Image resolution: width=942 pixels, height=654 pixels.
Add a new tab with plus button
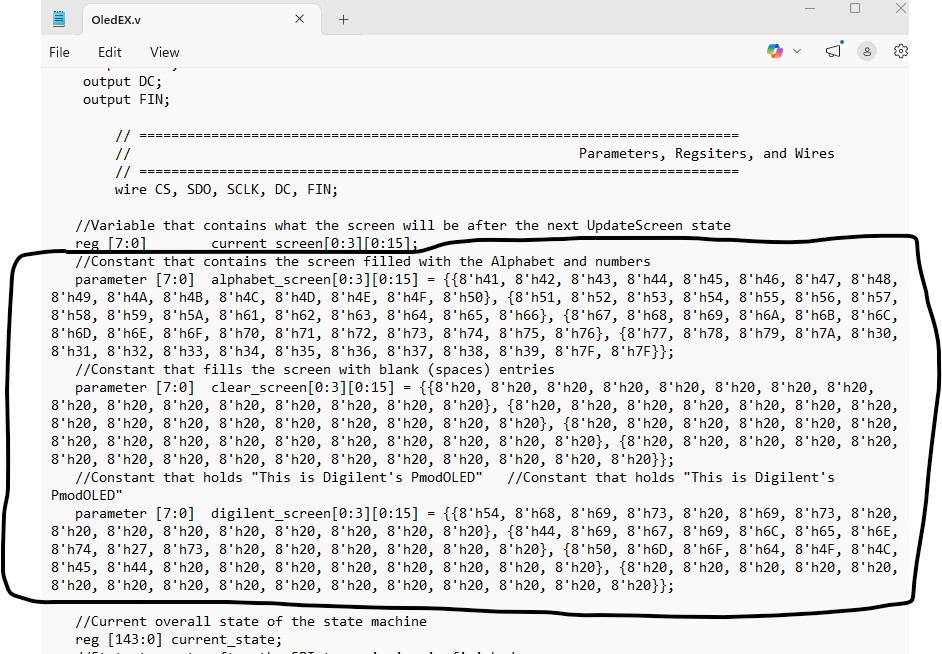[343, 19]
